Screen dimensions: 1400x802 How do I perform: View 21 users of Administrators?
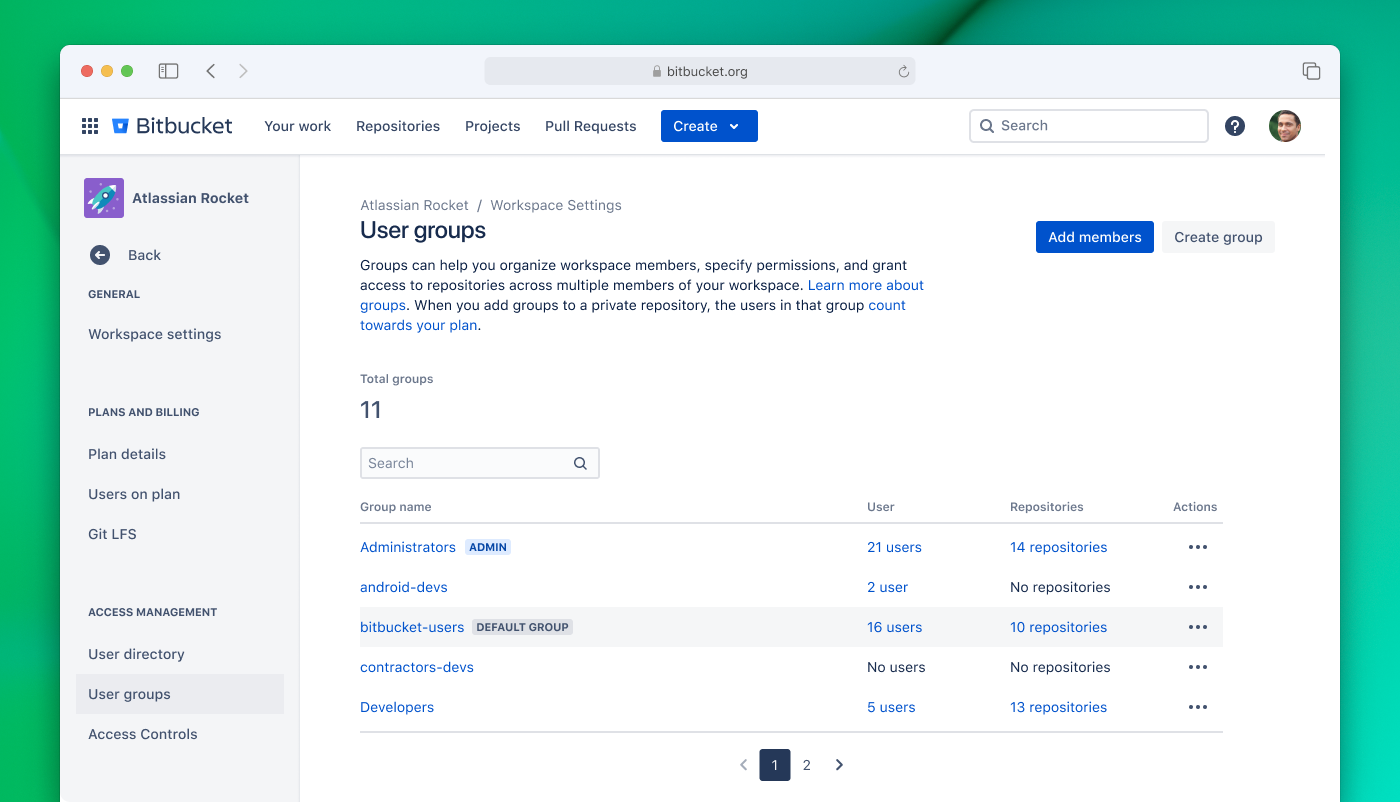(x=894, y=547)
